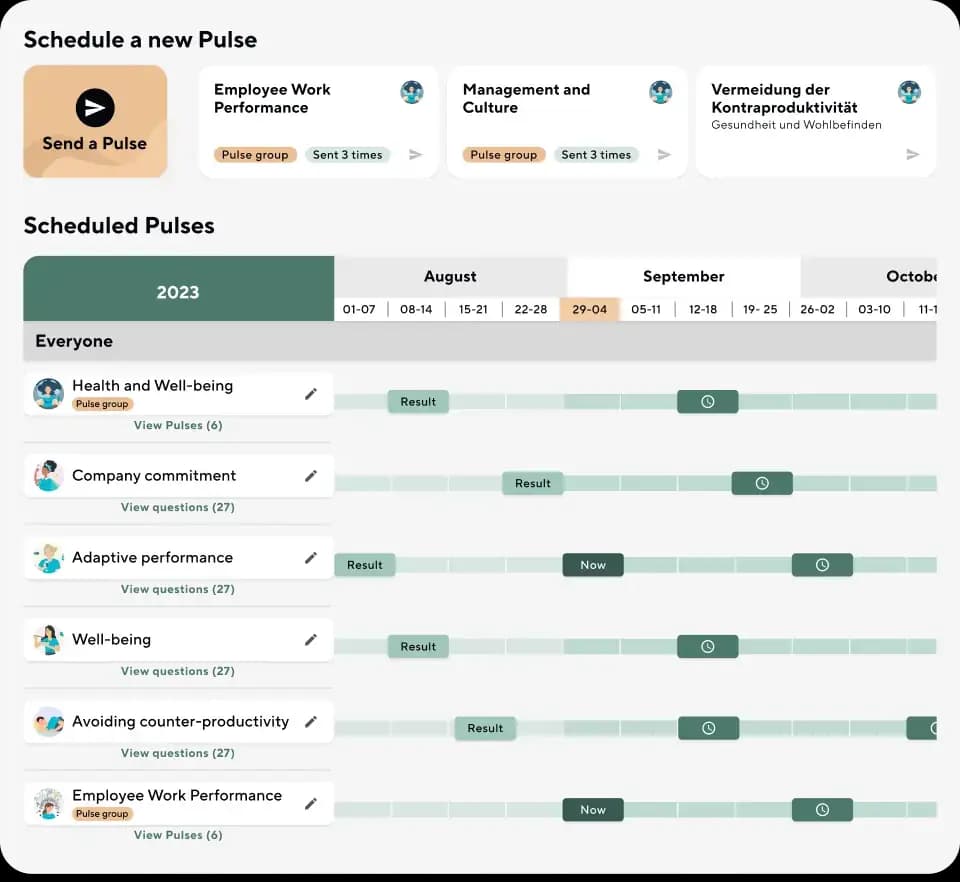Image resolution: width=960 pixels, height=882 pixels.
Task: Select the send icon on Management and Culture card
Action: (x=664, y=154)
